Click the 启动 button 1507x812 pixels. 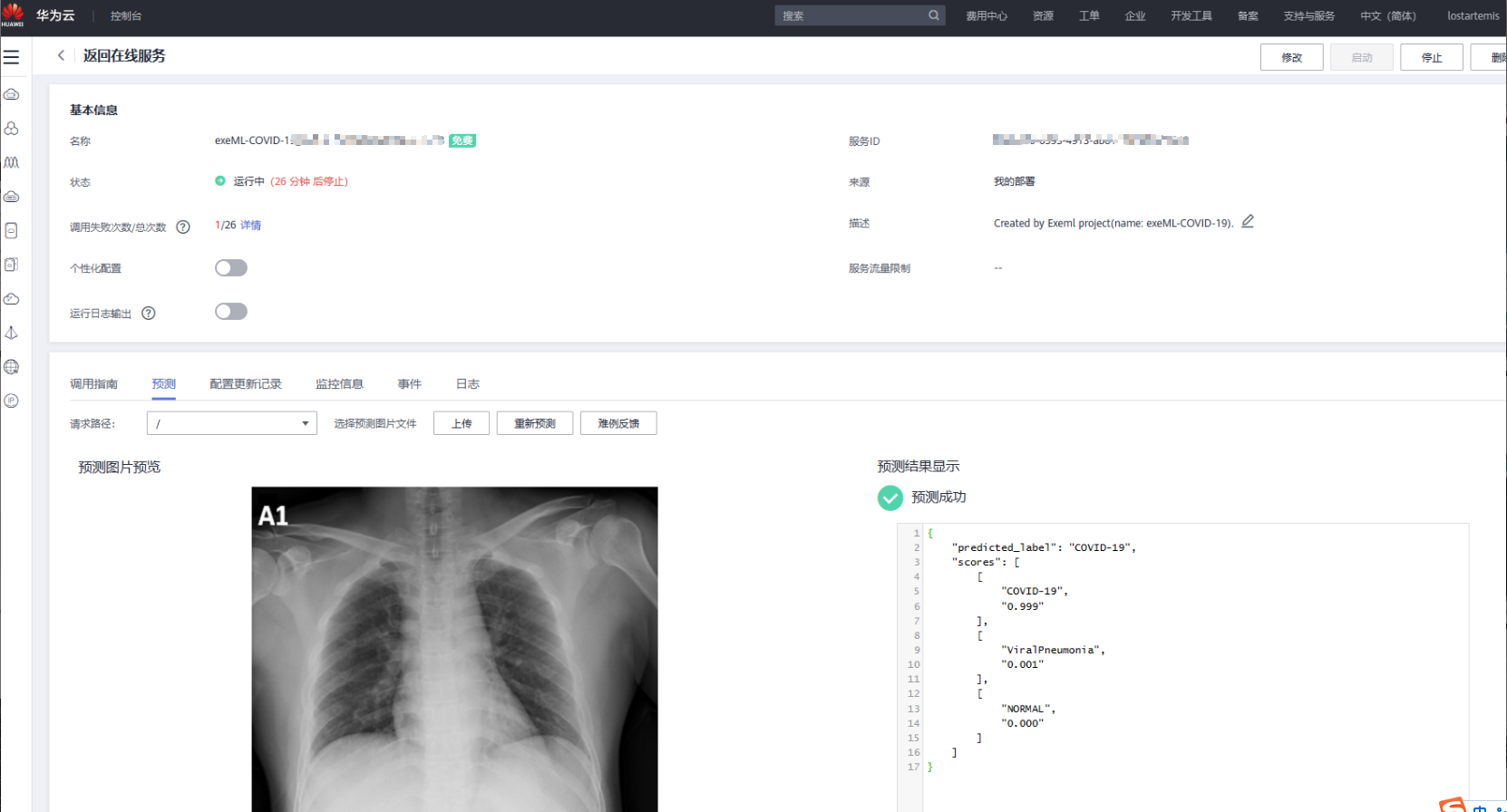pyautogui.click(x=1362, y=57)
